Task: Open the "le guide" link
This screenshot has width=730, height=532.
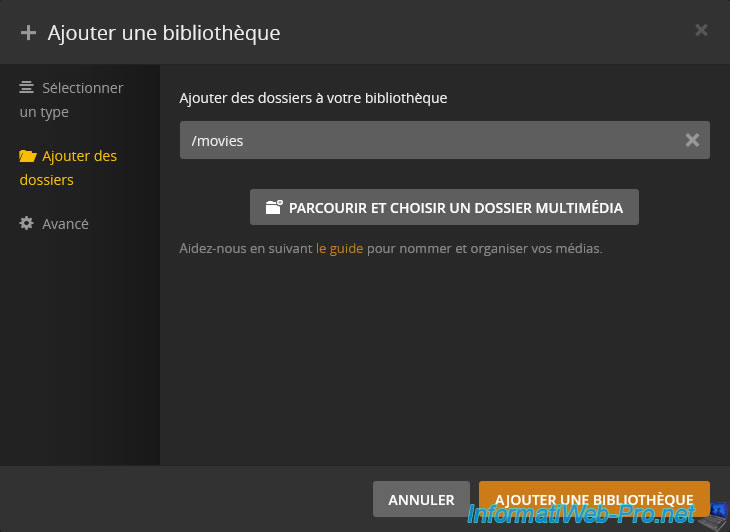Action: (x=339, y=248)
